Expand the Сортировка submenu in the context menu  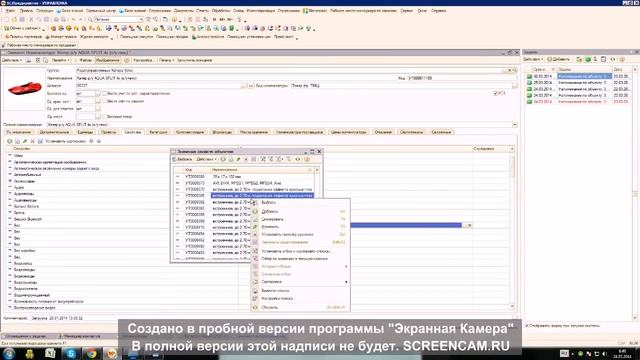point(300,282)
